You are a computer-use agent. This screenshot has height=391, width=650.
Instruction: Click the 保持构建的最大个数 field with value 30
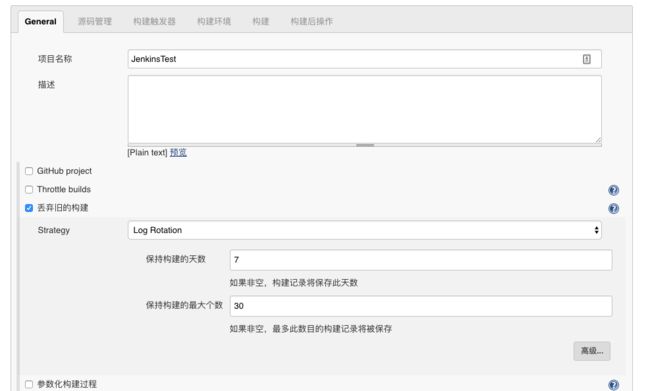[x=421, y=306]
